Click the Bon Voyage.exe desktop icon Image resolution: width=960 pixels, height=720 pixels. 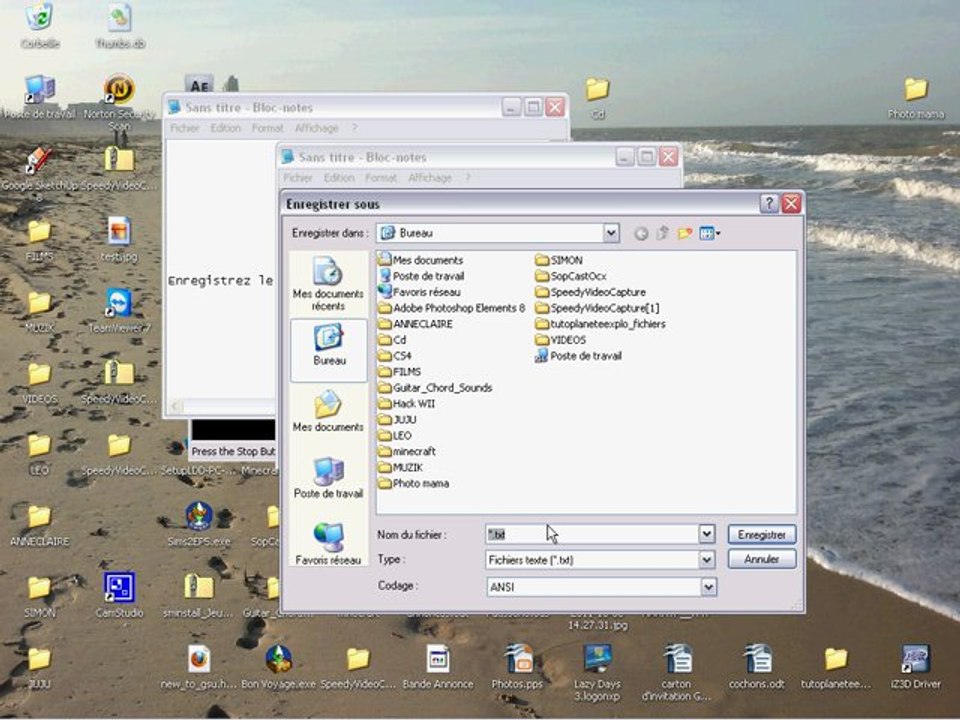279,666
